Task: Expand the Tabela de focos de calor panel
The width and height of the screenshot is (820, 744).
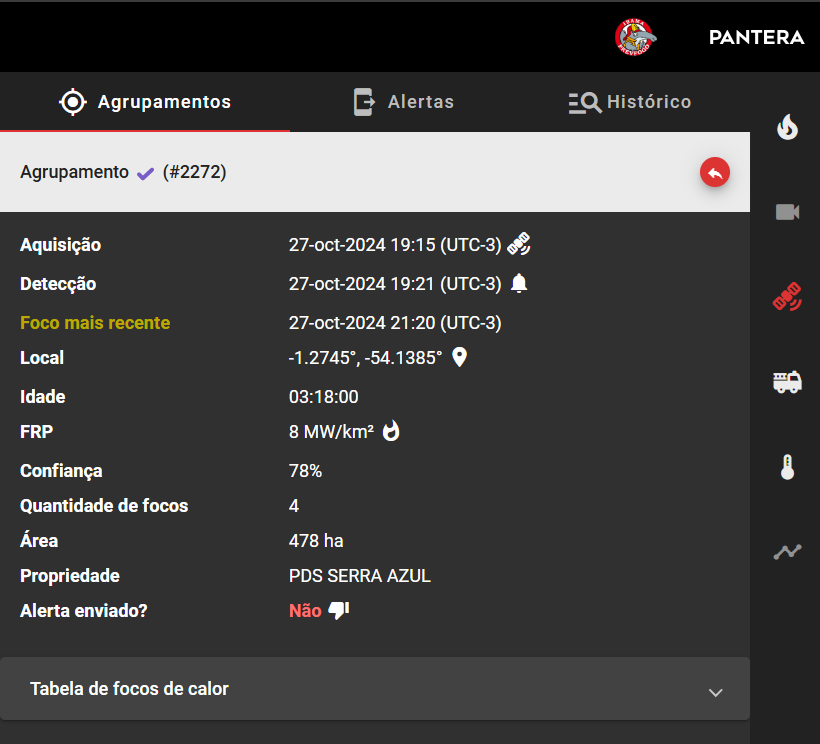Action: click(x=374, y=689)
